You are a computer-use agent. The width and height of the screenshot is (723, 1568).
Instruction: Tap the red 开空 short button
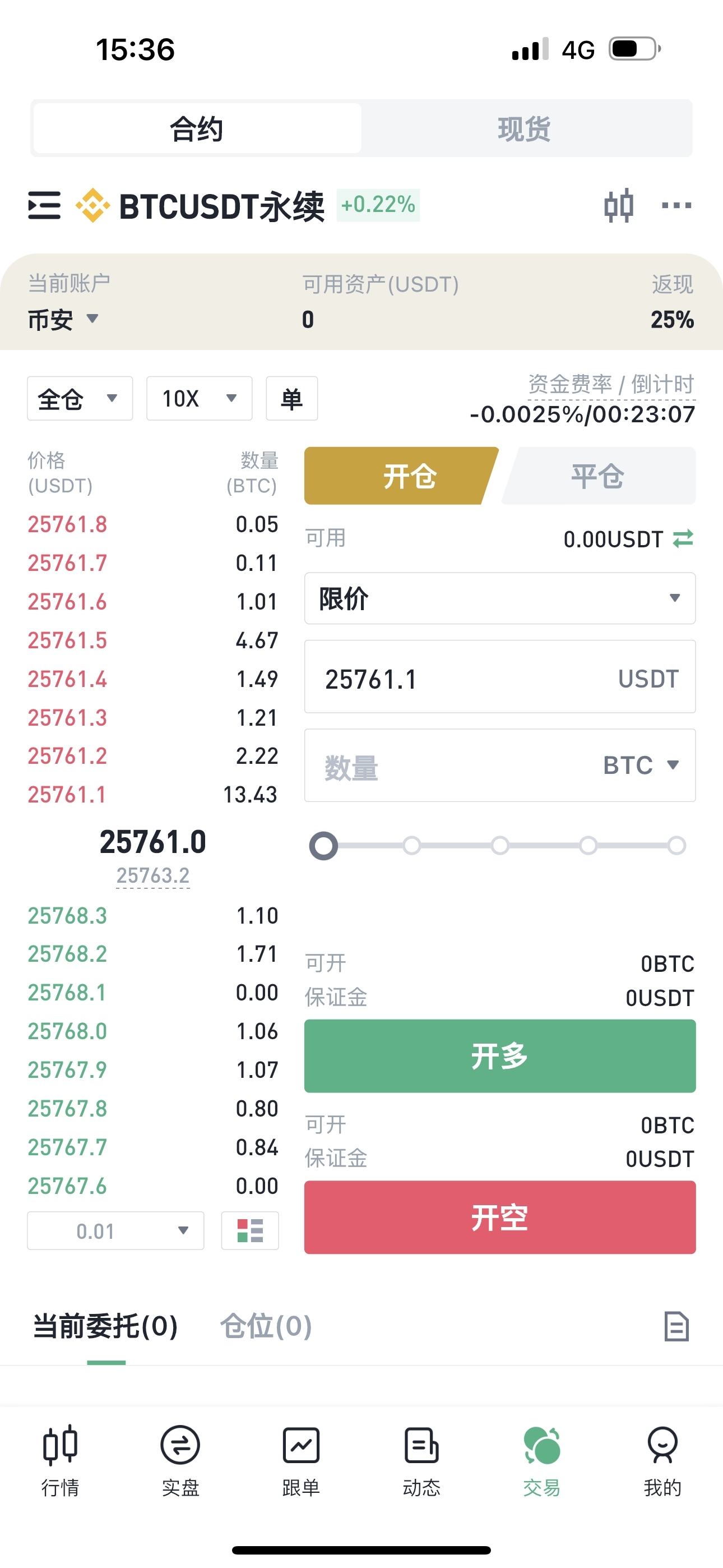499,1217
